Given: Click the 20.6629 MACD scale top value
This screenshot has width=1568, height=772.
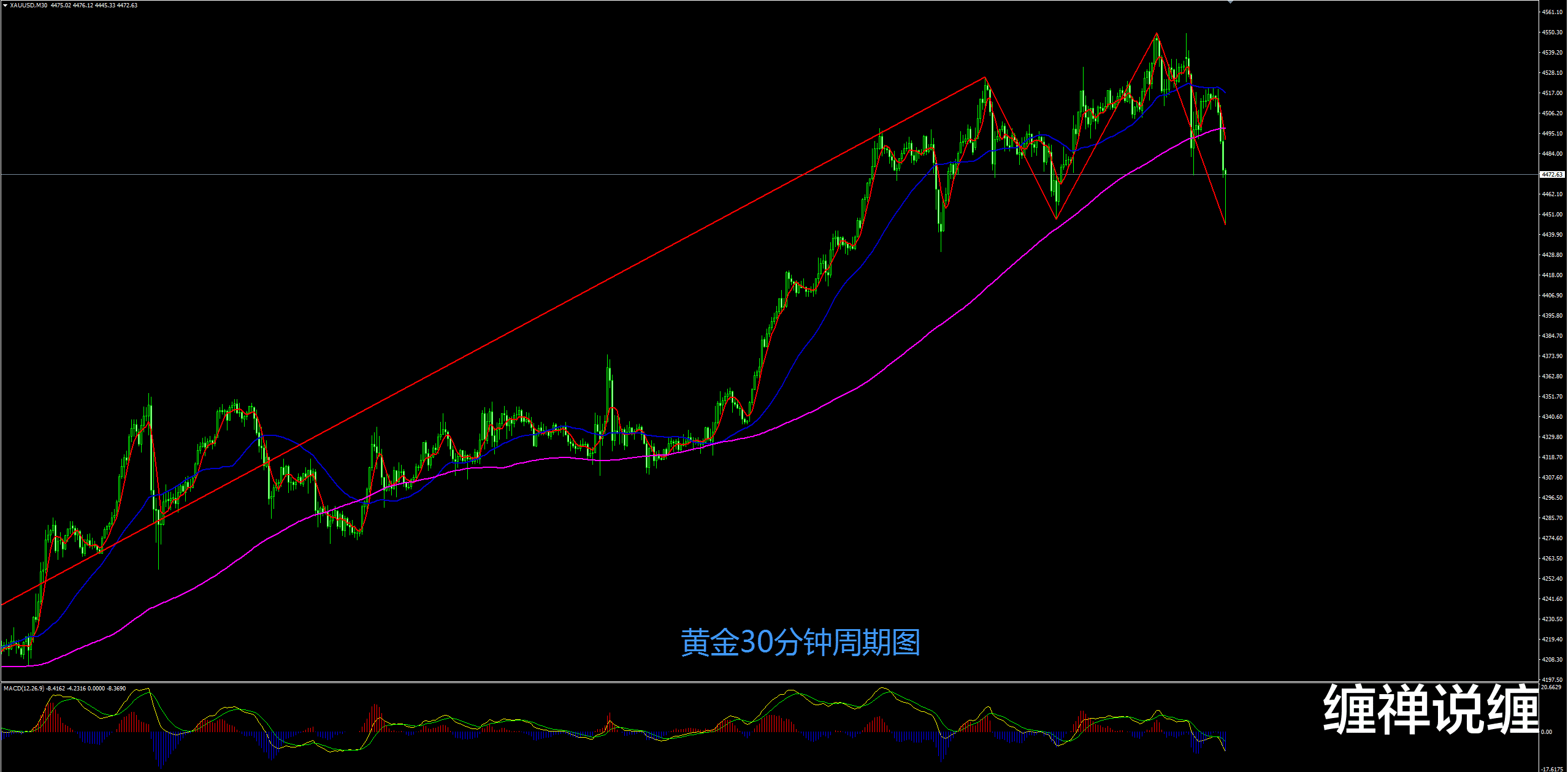Looking at the screenshot, I should pyautogui.click(x=1552, y=687).
